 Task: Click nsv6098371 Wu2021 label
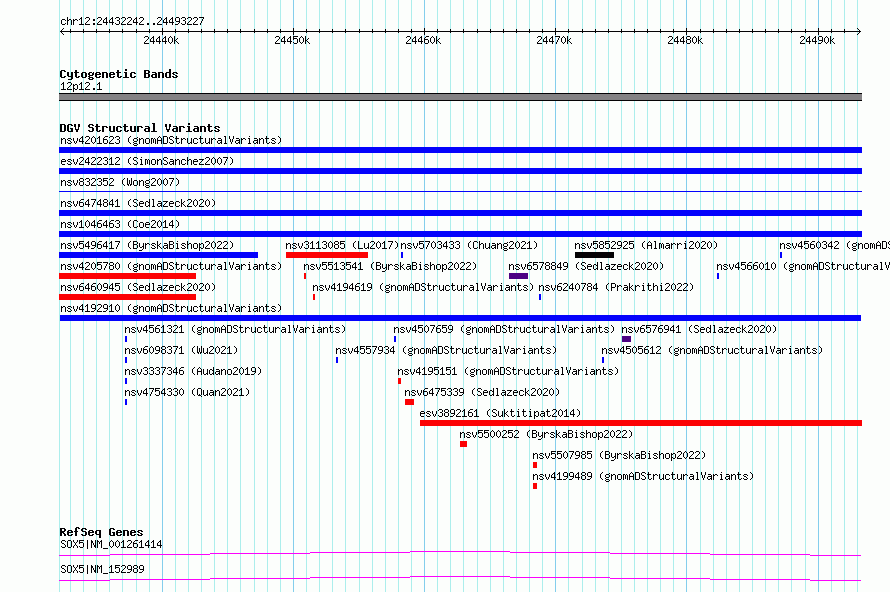point(181,350)
